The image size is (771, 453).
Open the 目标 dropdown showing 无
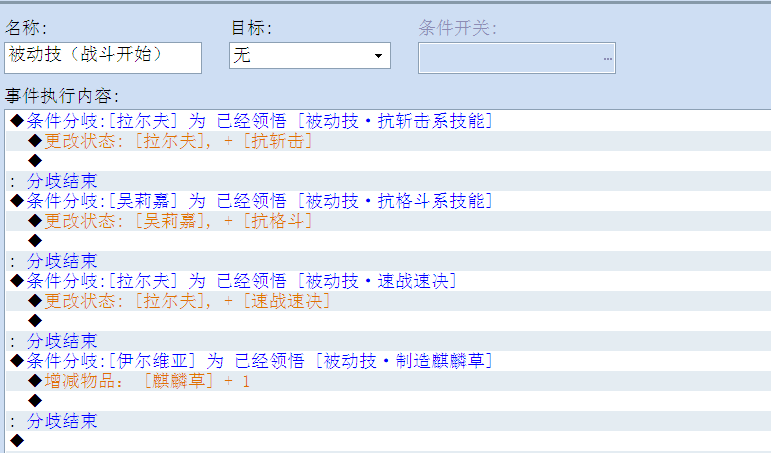(x=310, y=55)
